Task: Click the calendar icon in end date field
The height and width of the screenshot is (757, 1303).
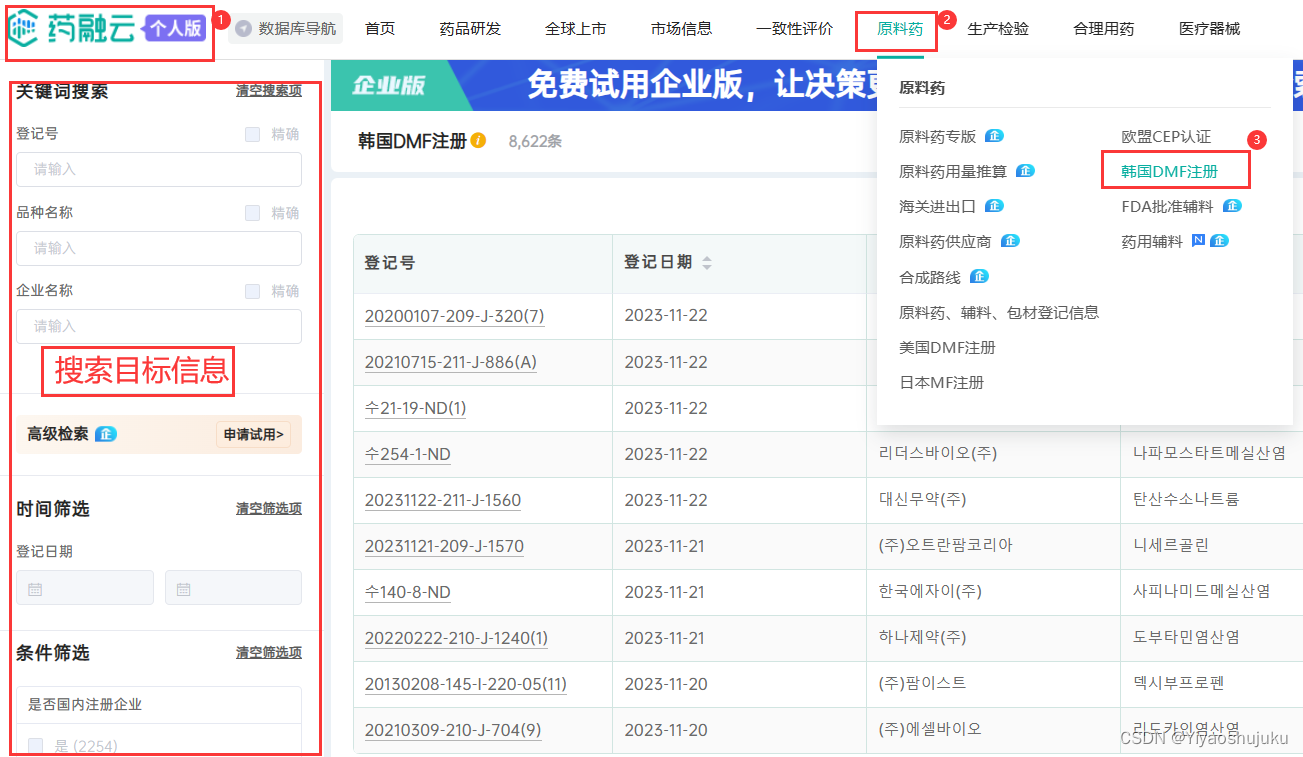Action: point(183,589)
